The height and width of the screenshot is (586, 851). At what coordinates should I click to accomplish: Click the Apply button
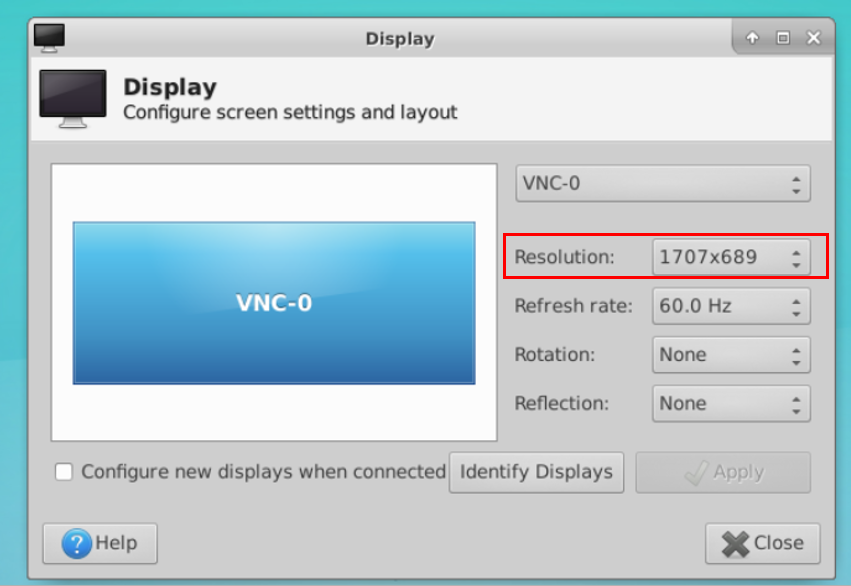[x=723, y=473]
